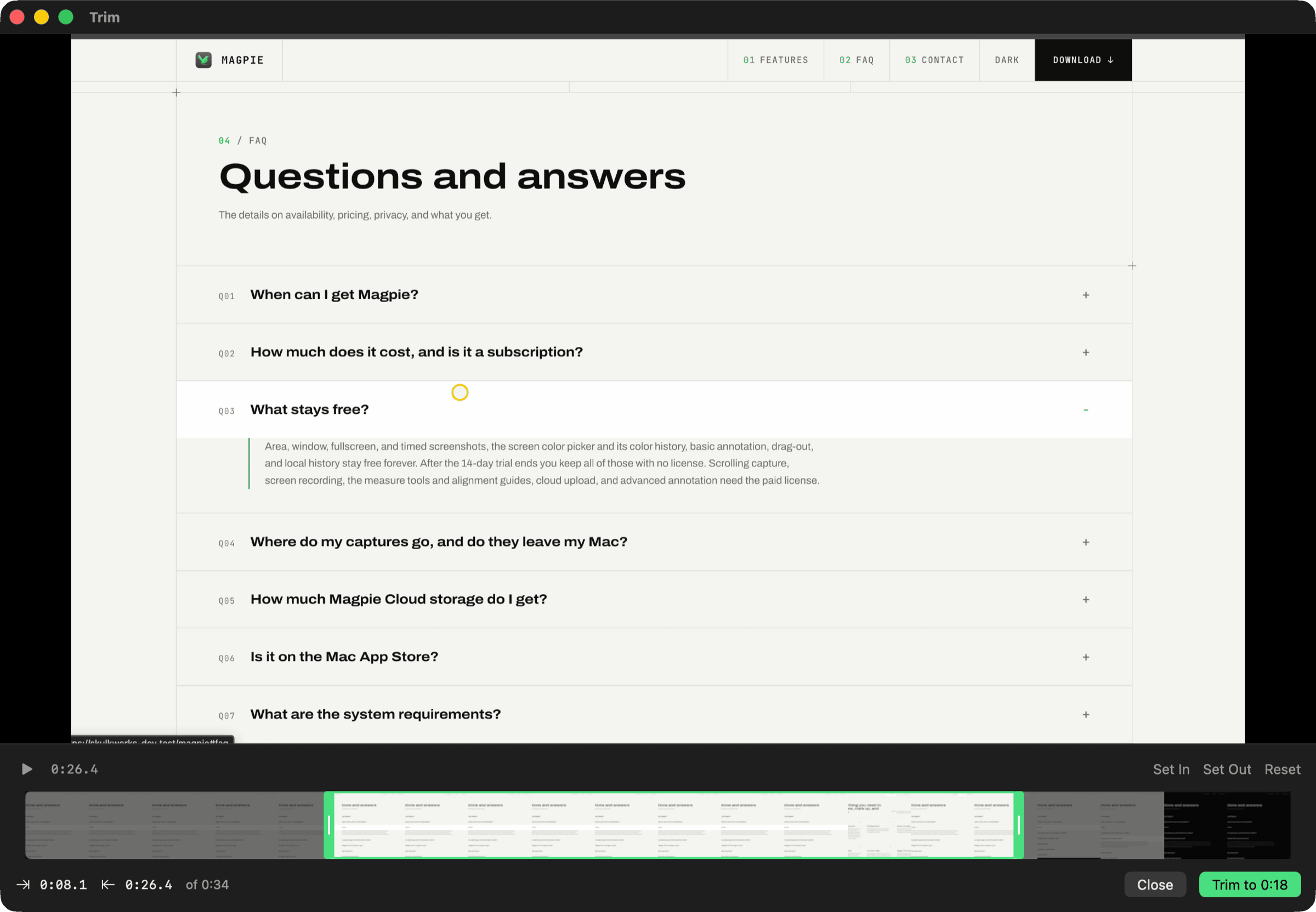
Task: Open the 01 Features nav item
Action: (775, 60)
